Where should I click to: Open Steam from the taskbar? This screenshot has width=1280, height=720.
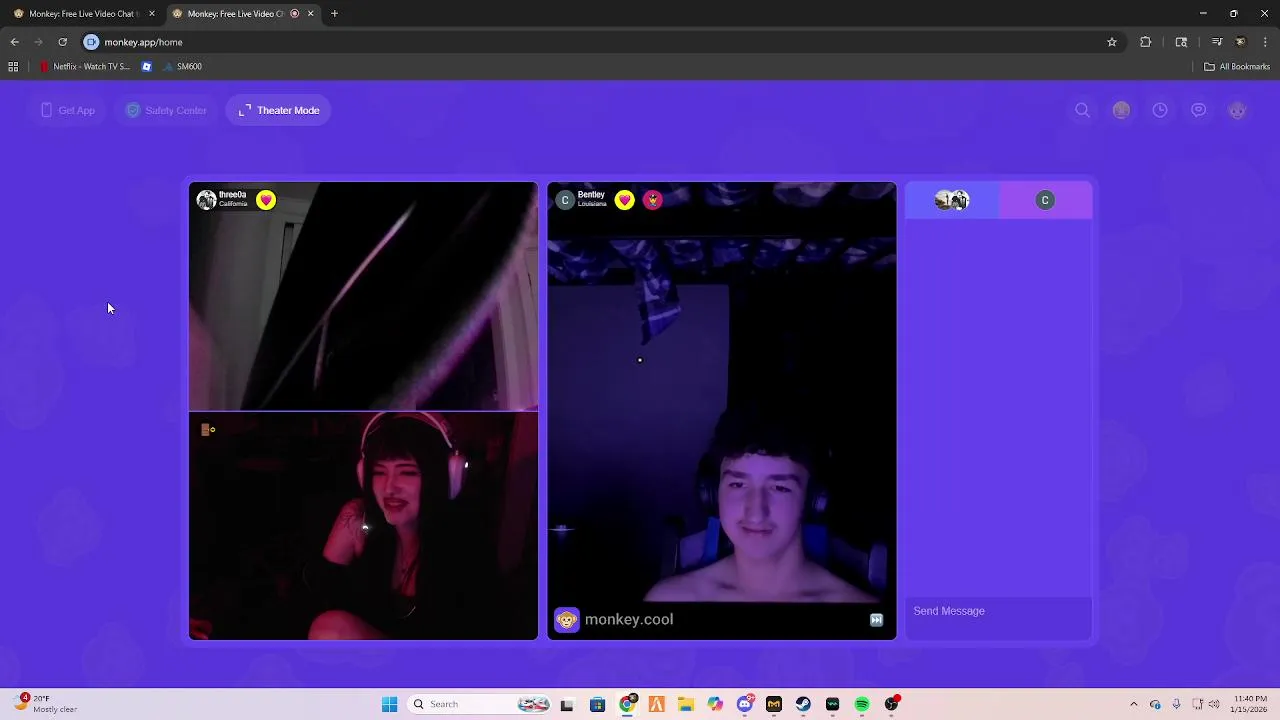coord(803,704)
